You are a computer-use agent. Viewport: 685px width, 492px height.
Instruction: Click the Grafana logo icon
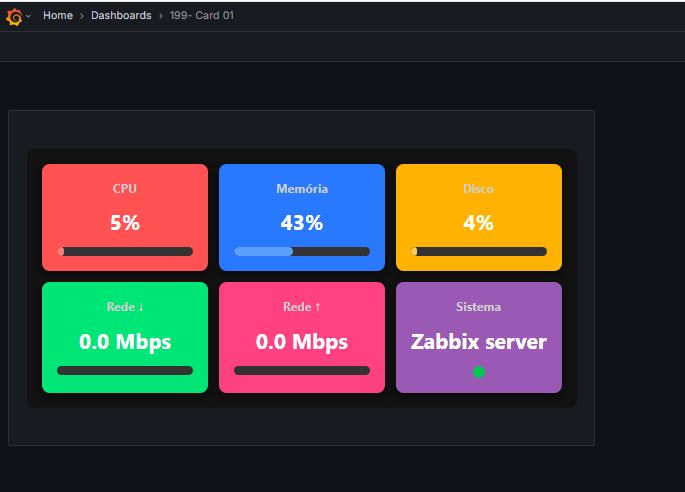[14, 17]
